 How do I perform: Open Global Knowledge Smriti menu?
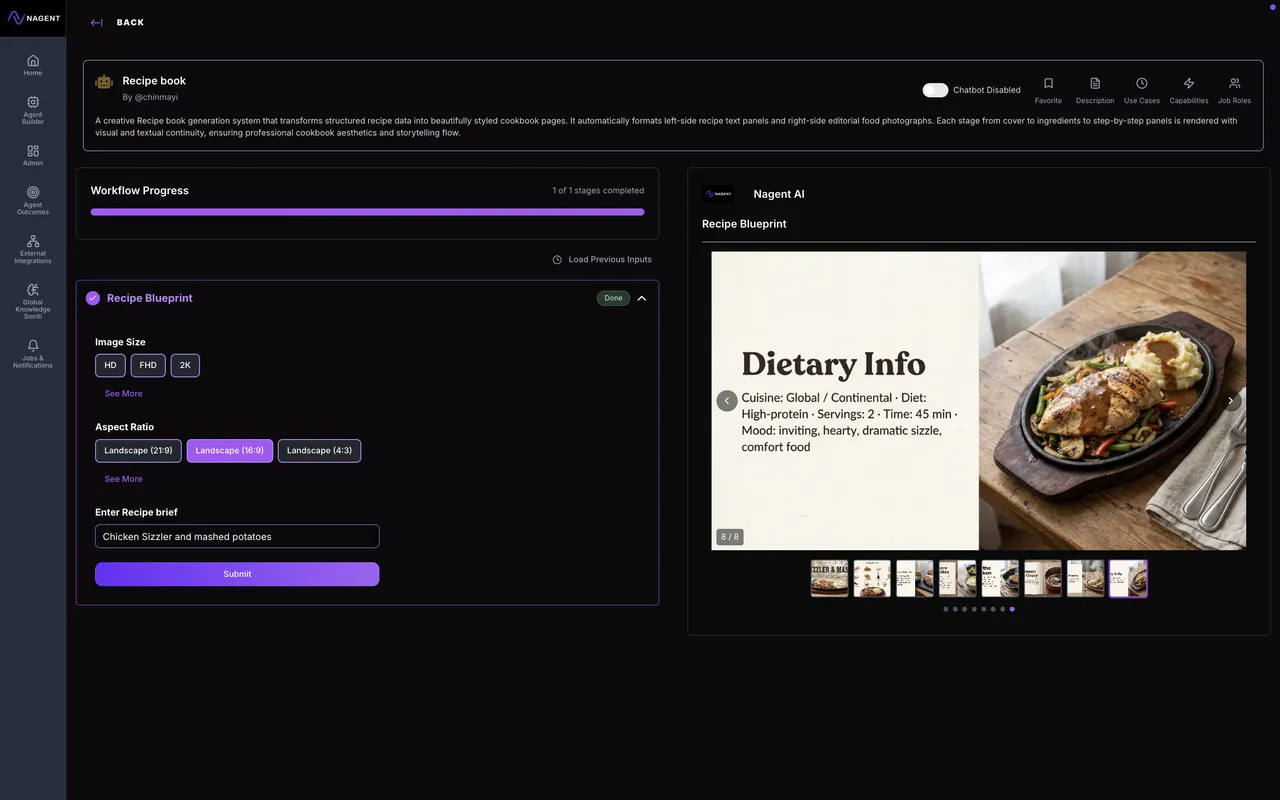click(33, 297)
